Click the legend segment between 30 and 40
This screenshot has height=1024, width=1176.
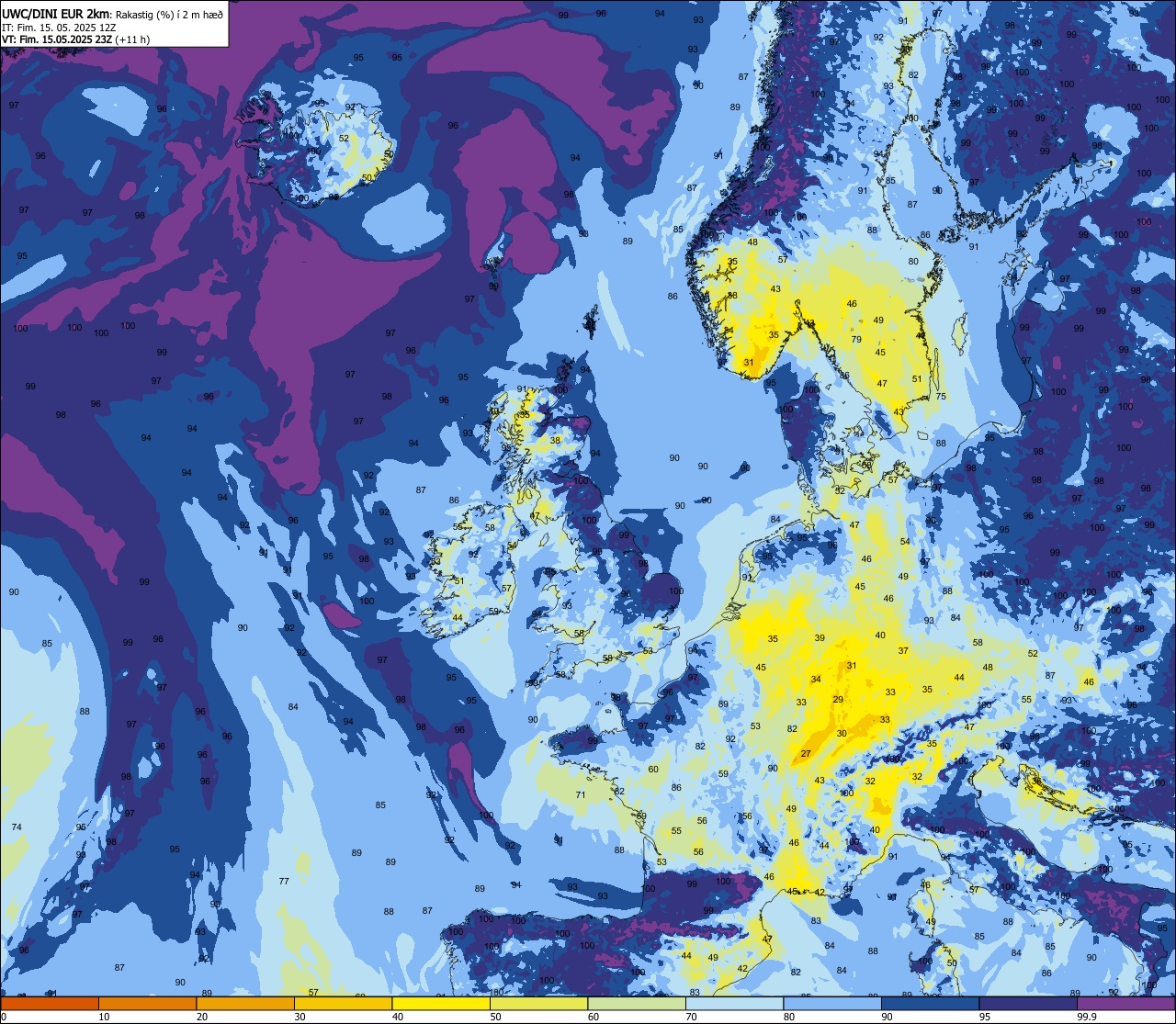[x=343, y=1003]
